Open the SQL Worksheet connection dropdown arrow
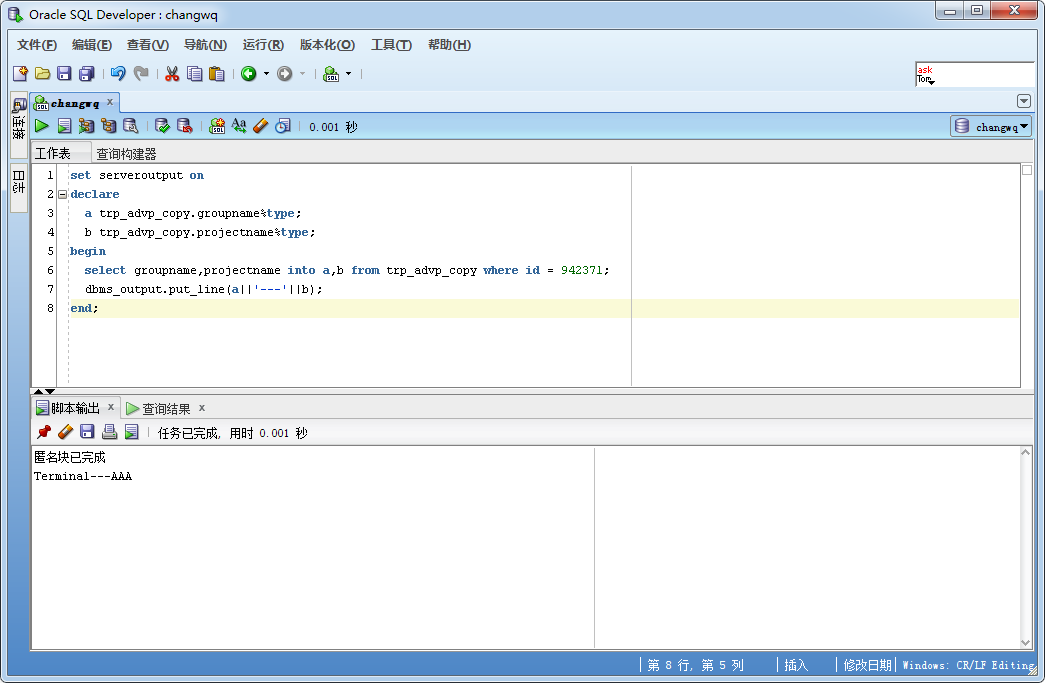The height and width of the screenshot is (683, 1045). [349, 73]
